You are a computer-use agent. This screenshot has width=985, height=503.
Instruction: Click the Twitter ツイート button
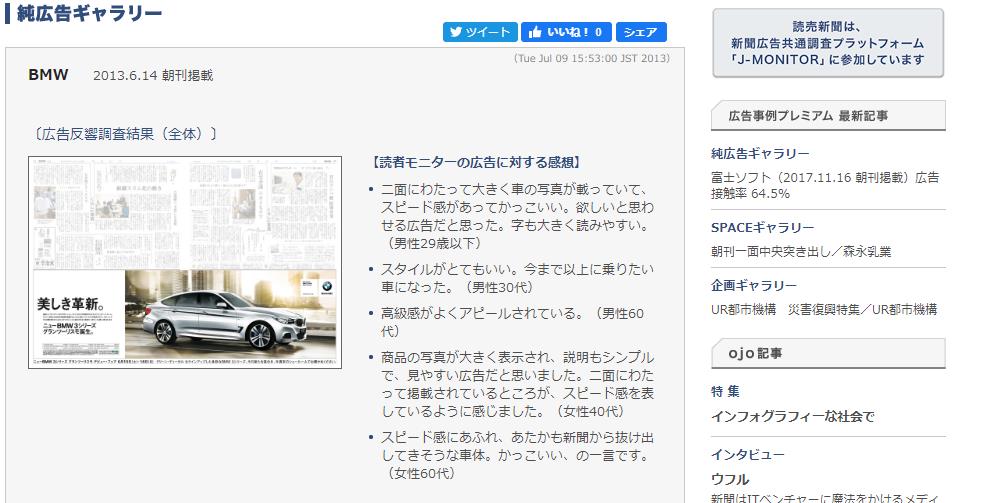coord(480,32)
